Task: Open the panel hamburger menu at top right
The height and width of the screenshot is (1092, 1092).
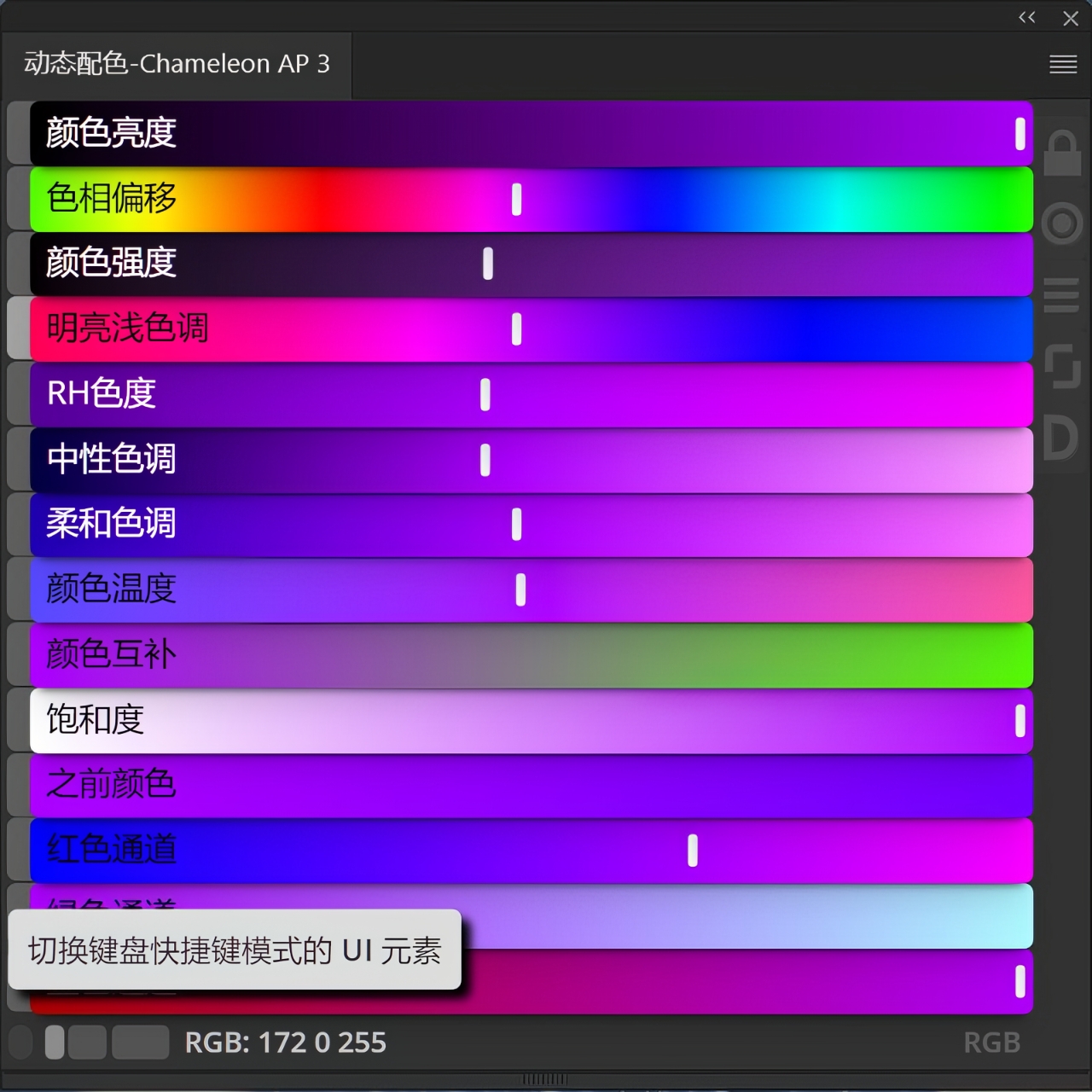Action: coord(1063,64)
